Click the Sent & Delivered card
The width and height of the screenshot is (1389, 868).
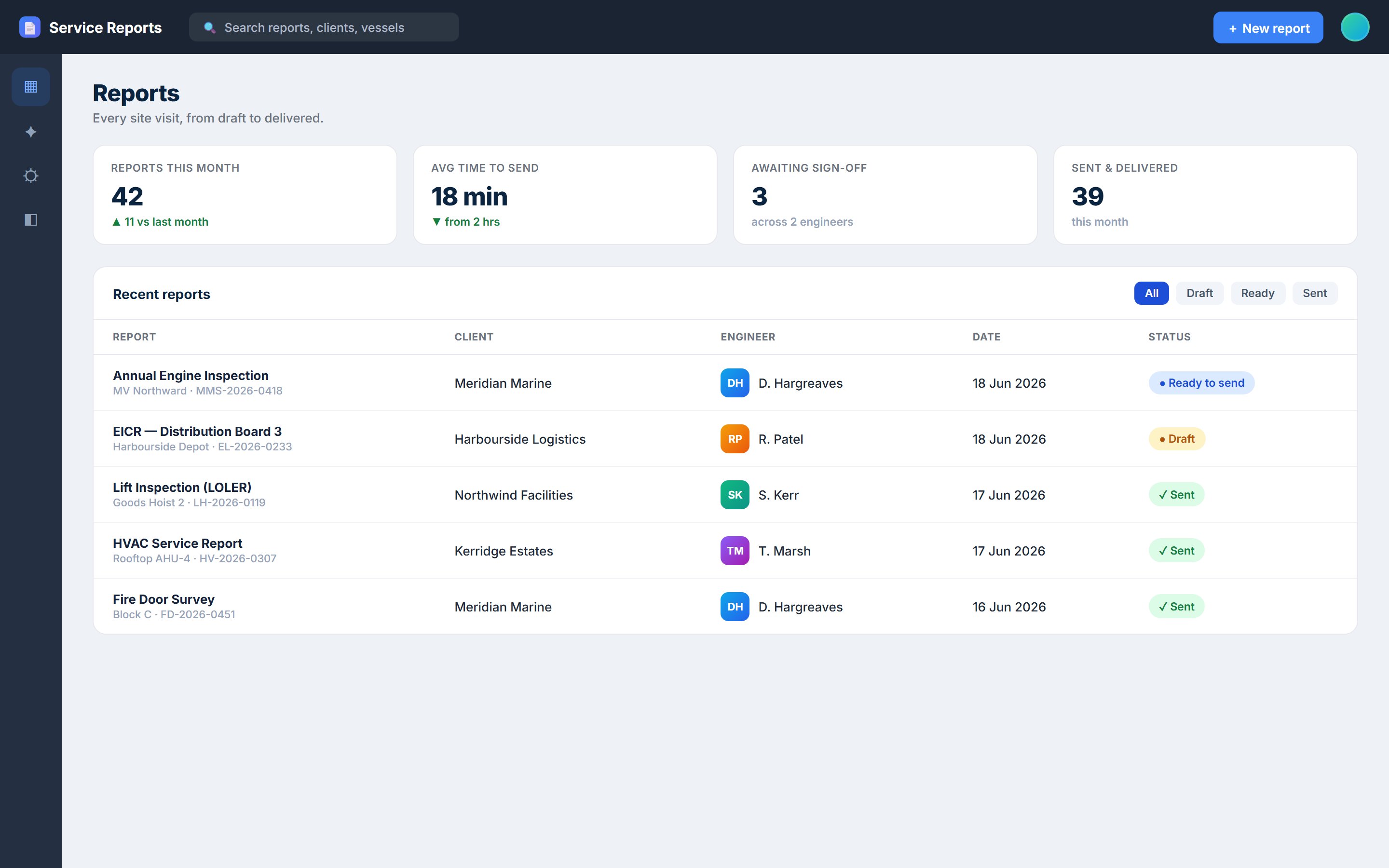tap(1205, 195)
